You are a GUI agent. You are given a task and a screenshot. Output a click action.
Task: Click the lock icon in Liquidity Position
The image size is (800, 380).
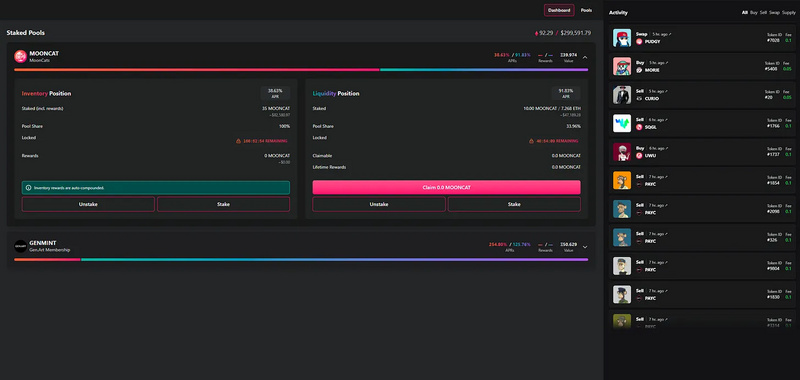(531, 141)
